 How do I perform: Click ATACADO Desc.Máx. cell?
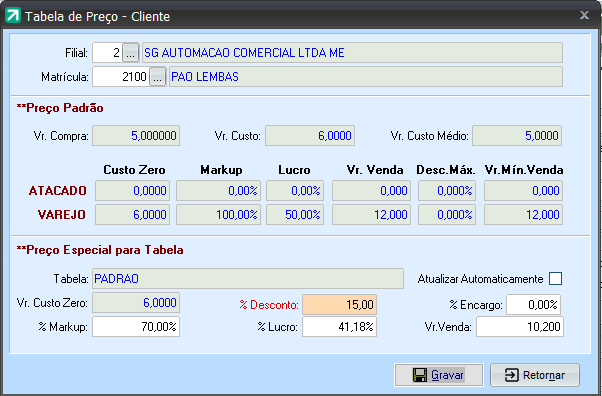(x=447, y=191)
